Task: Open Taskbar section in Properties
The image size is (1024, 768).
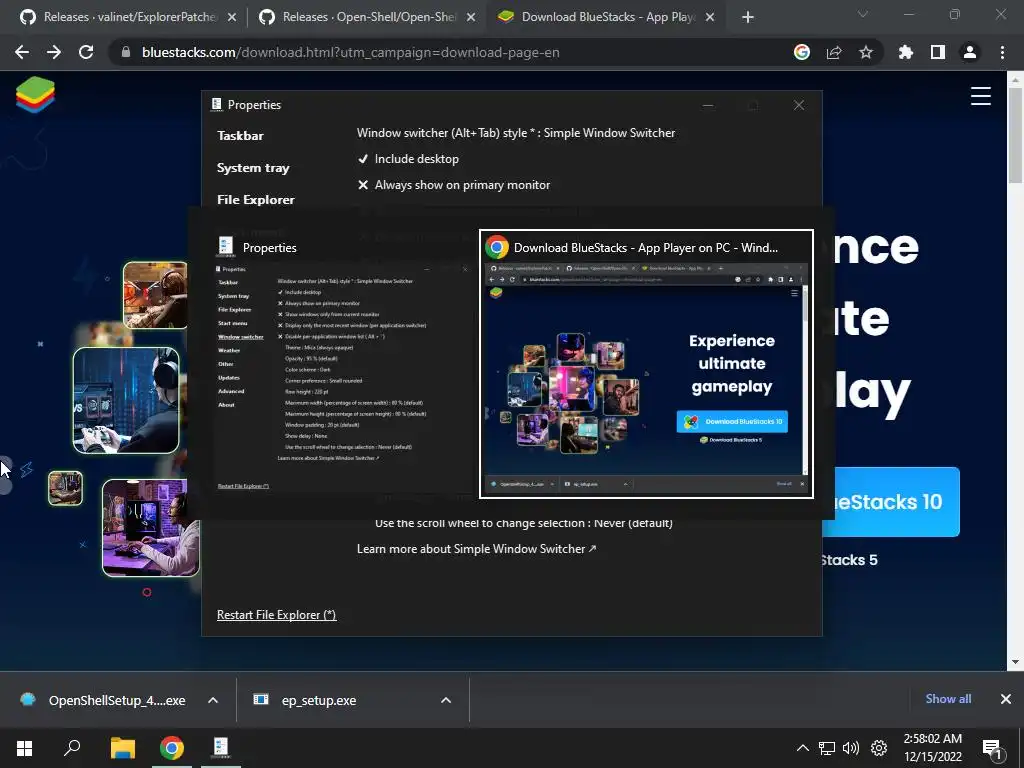Action: click(x=240, y=136)
